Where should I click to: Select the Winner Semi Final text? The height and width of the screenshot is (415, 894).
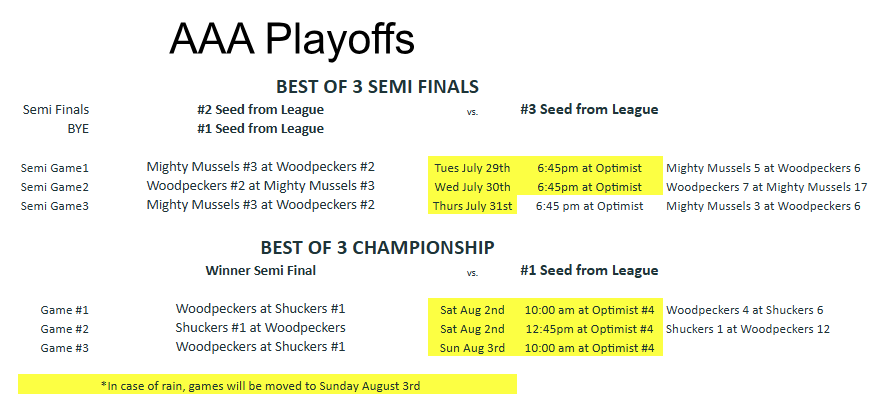coord(261,270)
